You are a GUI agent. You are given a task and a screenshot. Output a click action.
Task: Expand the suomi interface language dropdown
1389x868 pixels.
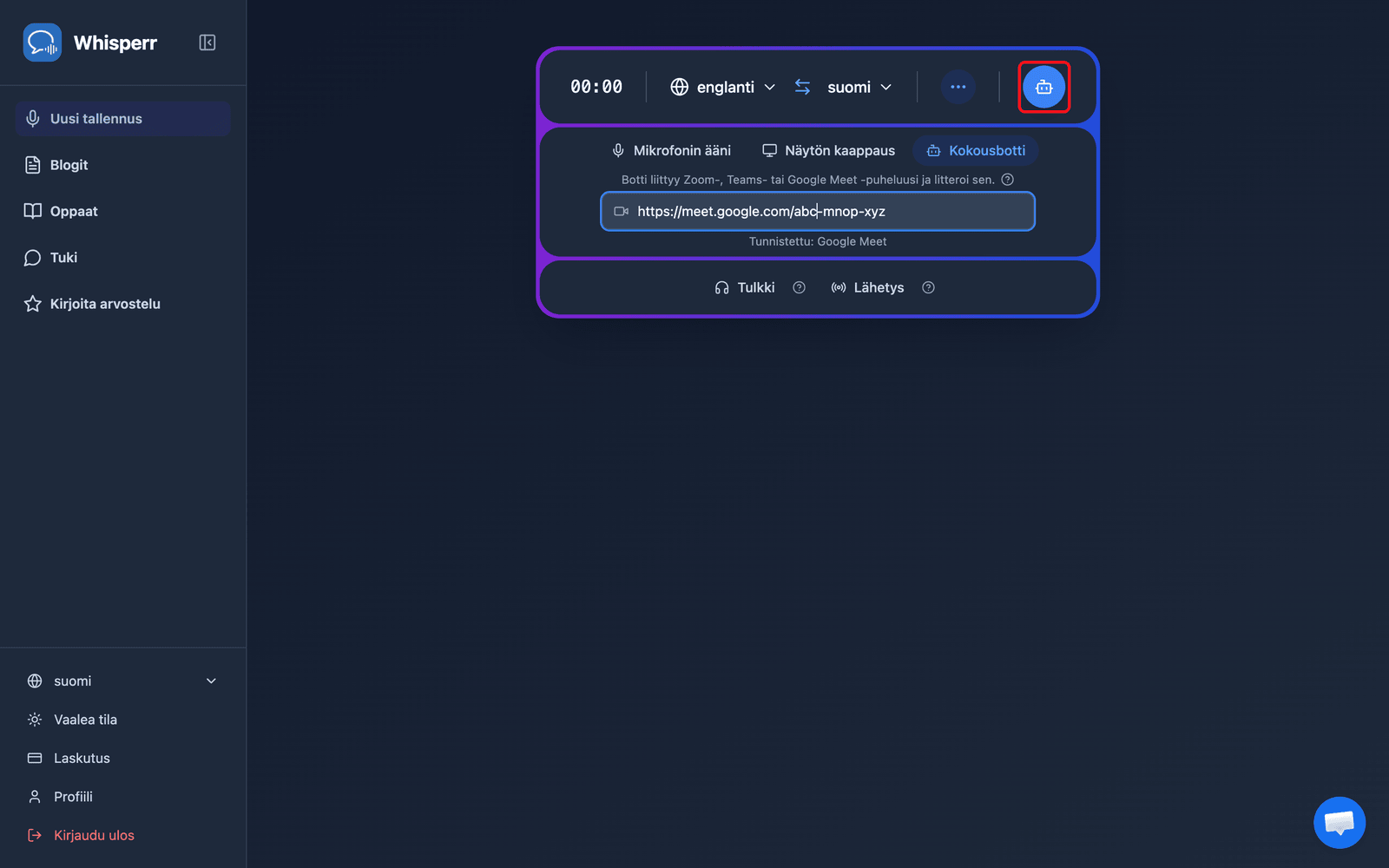(122, 681)
